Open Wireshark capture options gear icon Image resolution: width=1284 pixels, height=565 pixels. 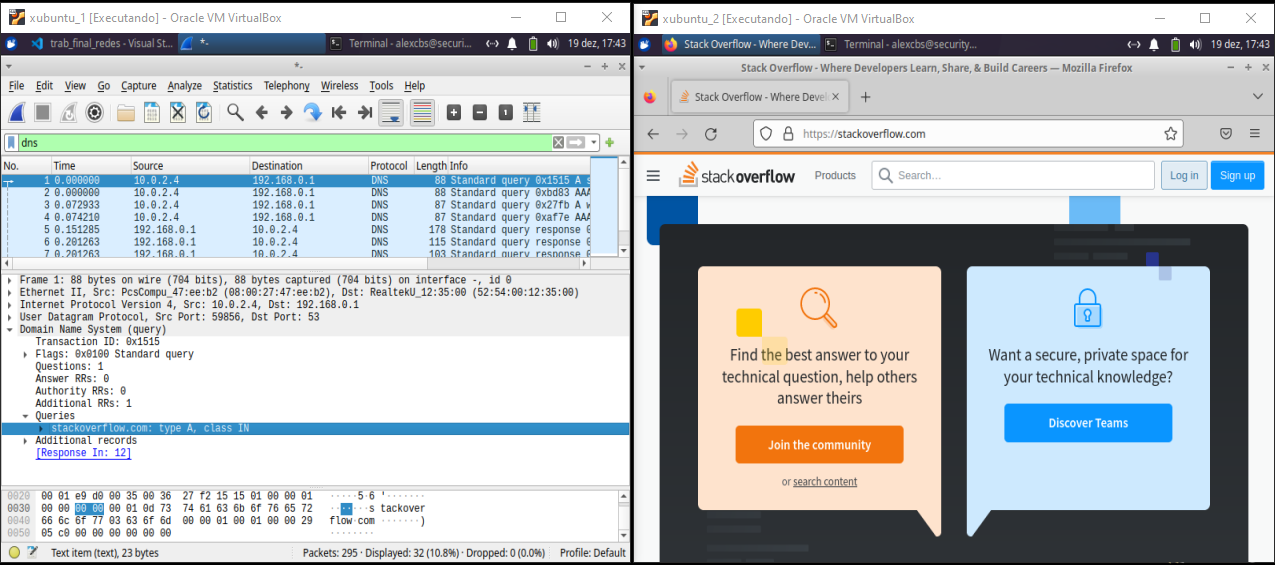click(95, 112)
